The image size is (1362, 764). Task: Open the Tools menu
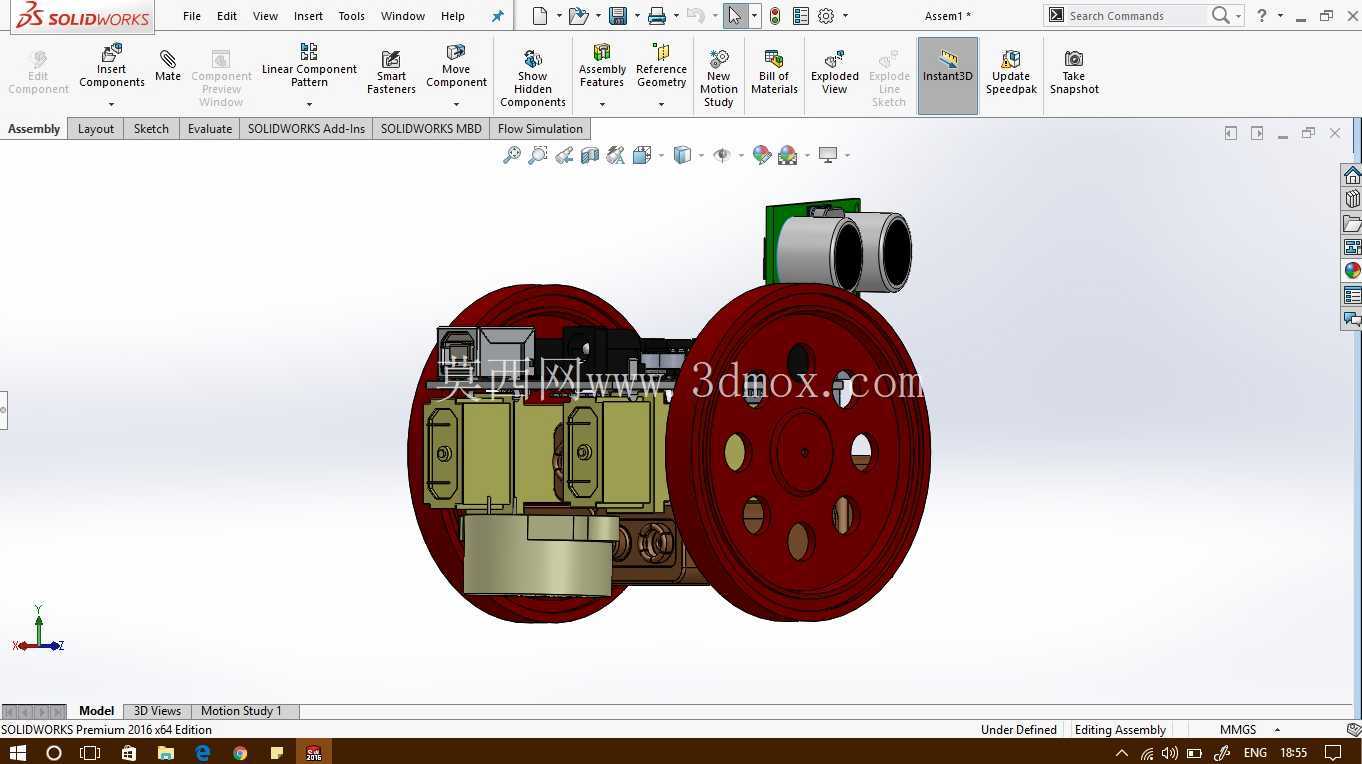click(x=351, y=16)
